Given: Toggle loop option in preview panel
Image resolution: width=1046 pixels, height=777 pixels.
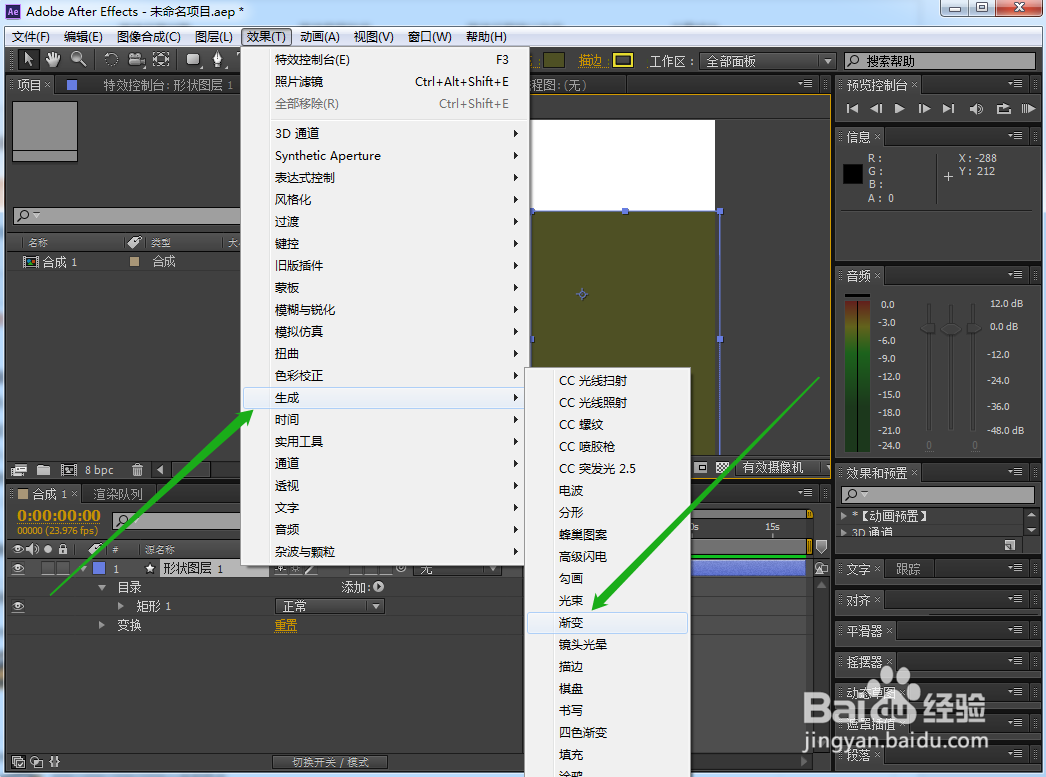Looking at the screenshot, I should coord(1003,109).
